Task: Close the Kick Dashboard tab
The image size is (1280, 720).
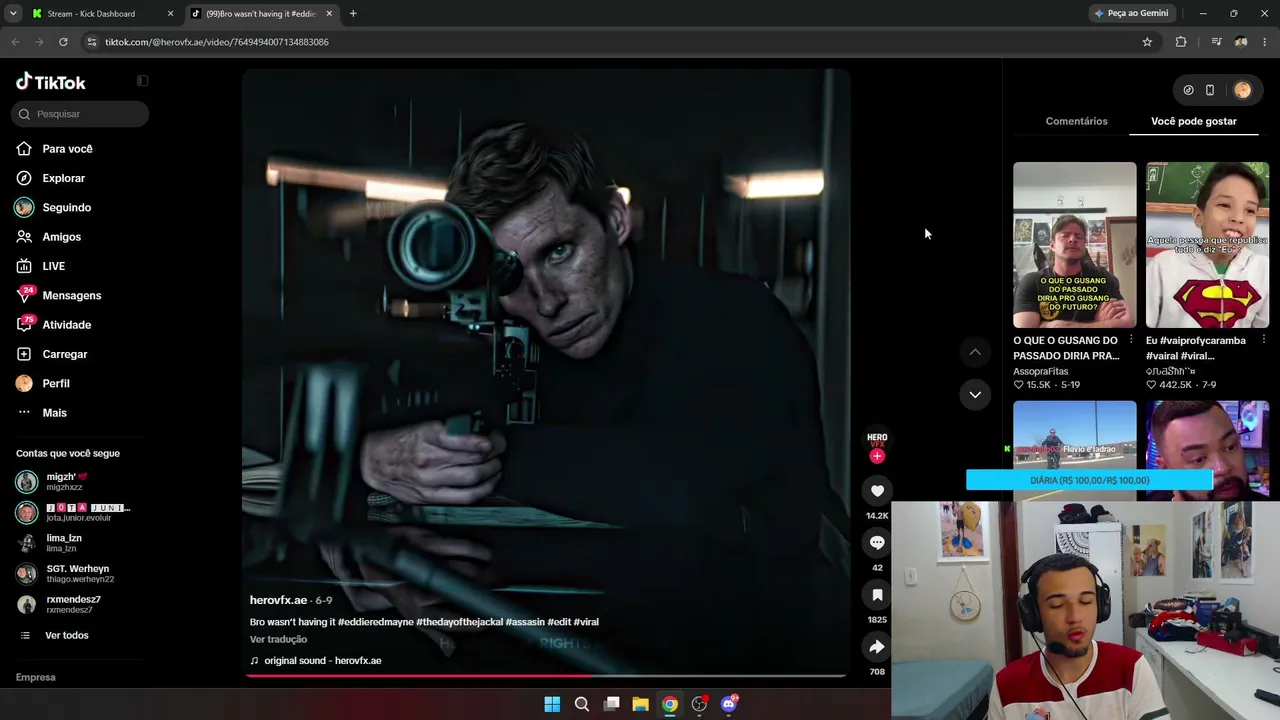Action: (170, 14)
